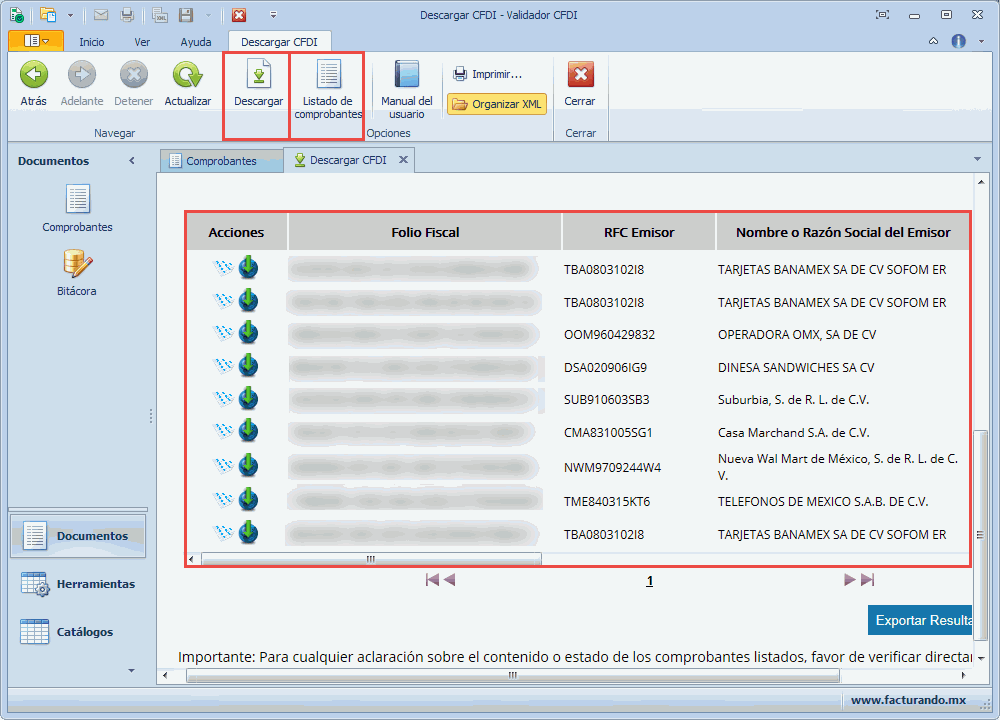Open the tab list dropdown arrow
This screenshot has width=1000, height=720.
click(977, 160)
